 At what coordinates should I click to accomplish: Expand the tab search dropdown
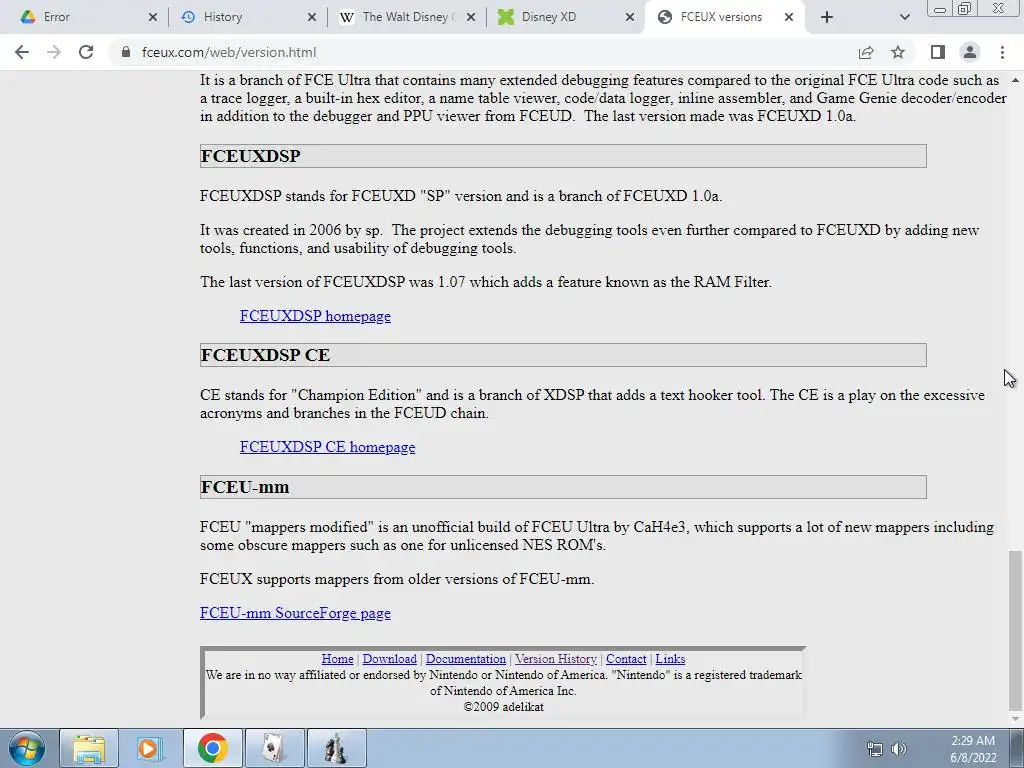904,17
